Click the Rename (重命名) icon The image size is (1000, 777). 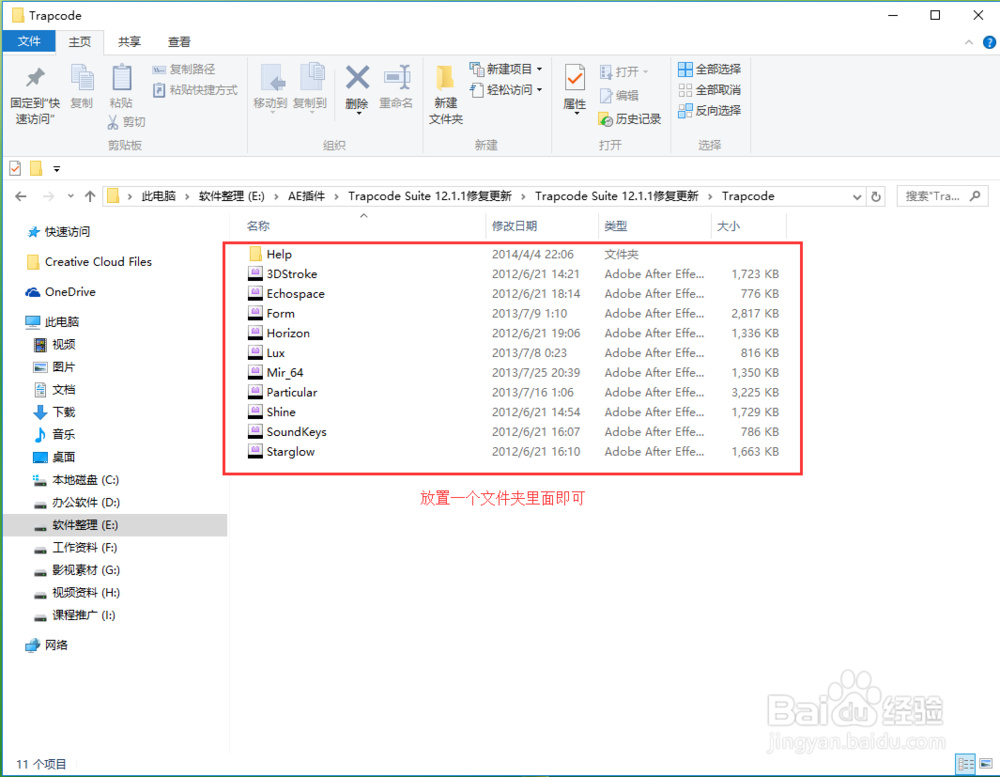(396, 78)
